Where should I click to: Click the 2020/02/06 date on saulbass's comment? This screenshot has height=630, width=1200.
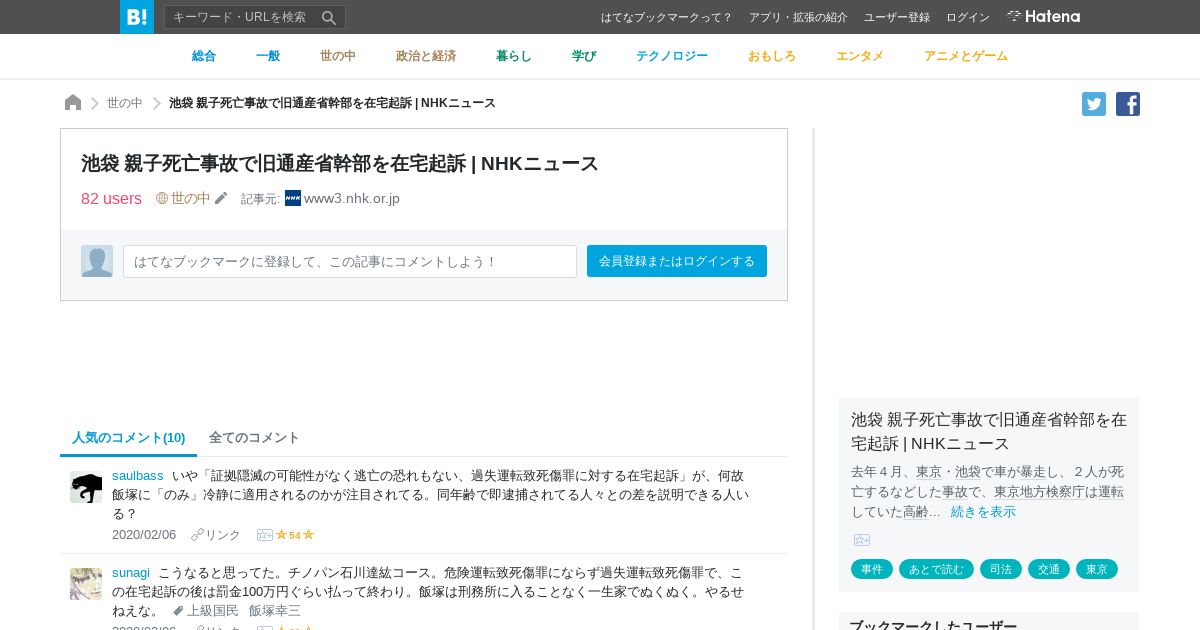pos(144,535)
